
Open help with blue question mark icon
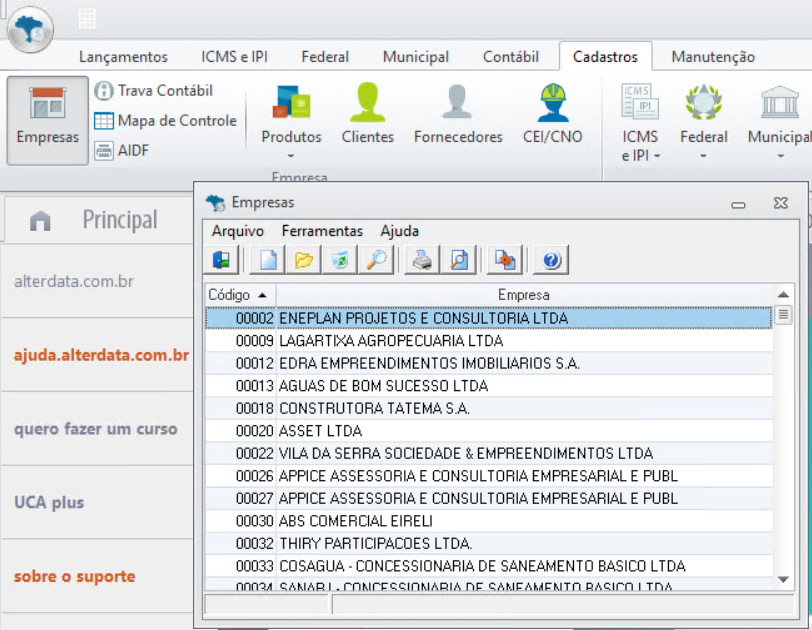551,259
